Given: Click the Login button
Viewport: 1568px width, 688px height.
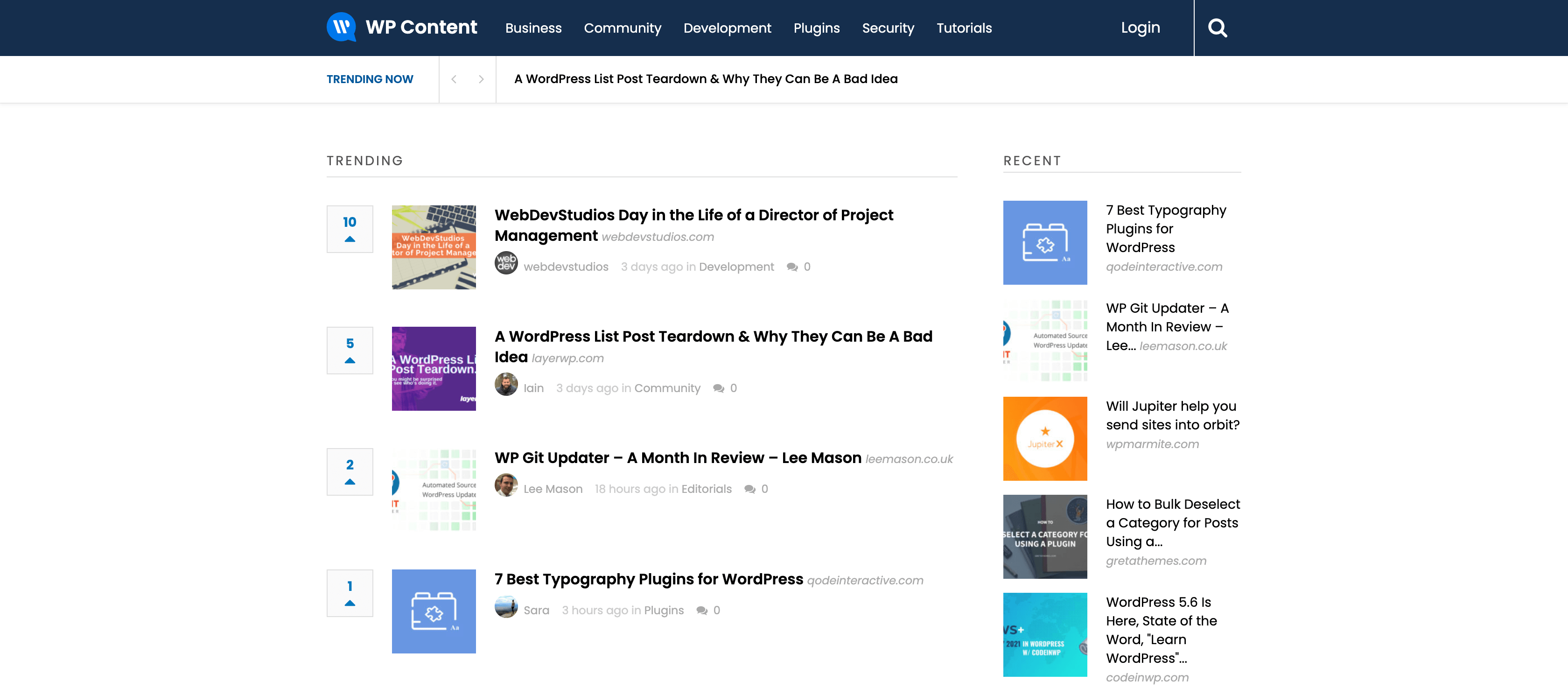Looking at the screenshot, I should (1141, 28).
